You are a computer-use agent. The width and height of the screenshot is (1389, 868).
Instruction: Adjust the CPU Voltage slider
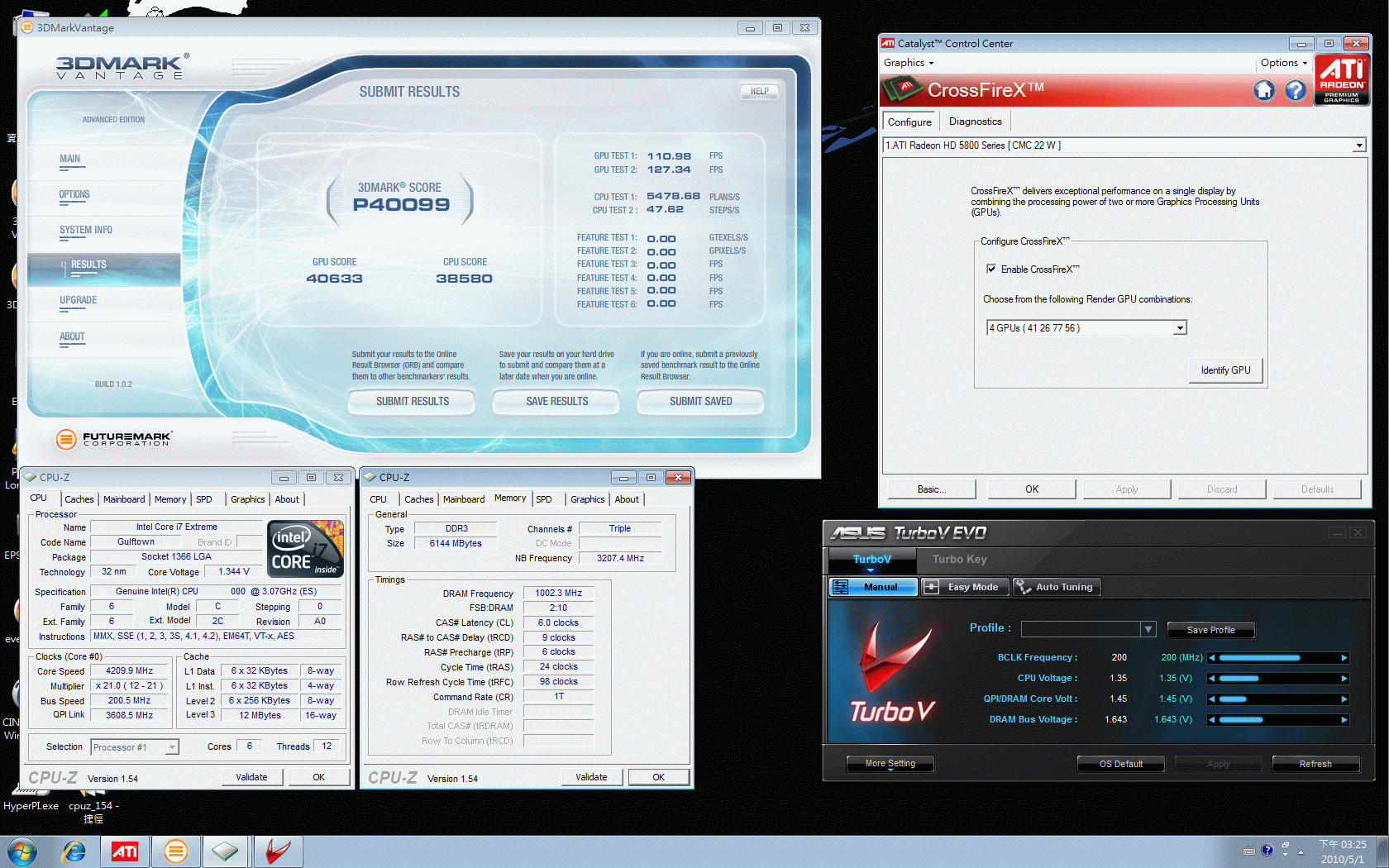(1278, 679)
